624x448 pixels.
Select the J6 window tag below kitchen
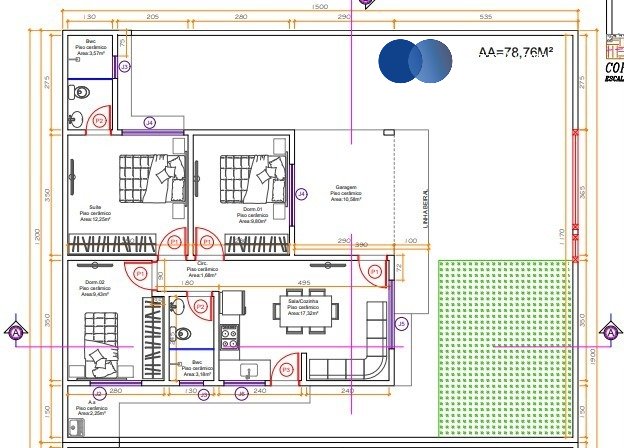241,394
